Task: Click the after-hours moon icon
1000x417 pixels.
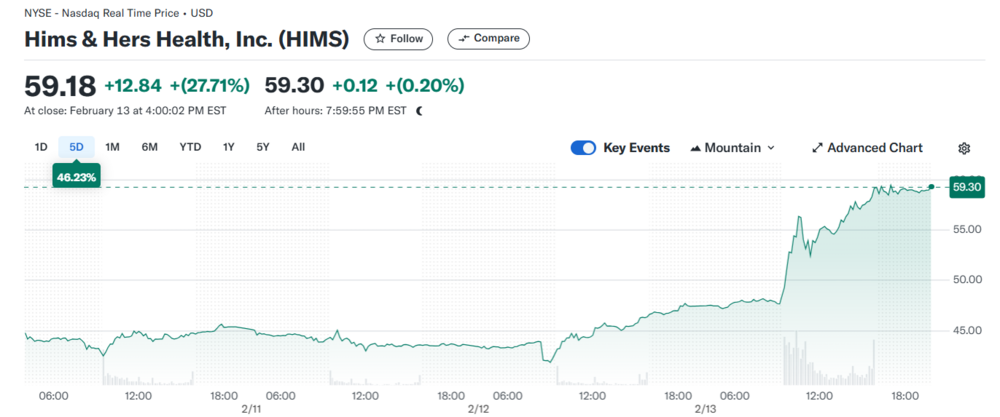Action: pyautogui.click(x=419, y=111)
